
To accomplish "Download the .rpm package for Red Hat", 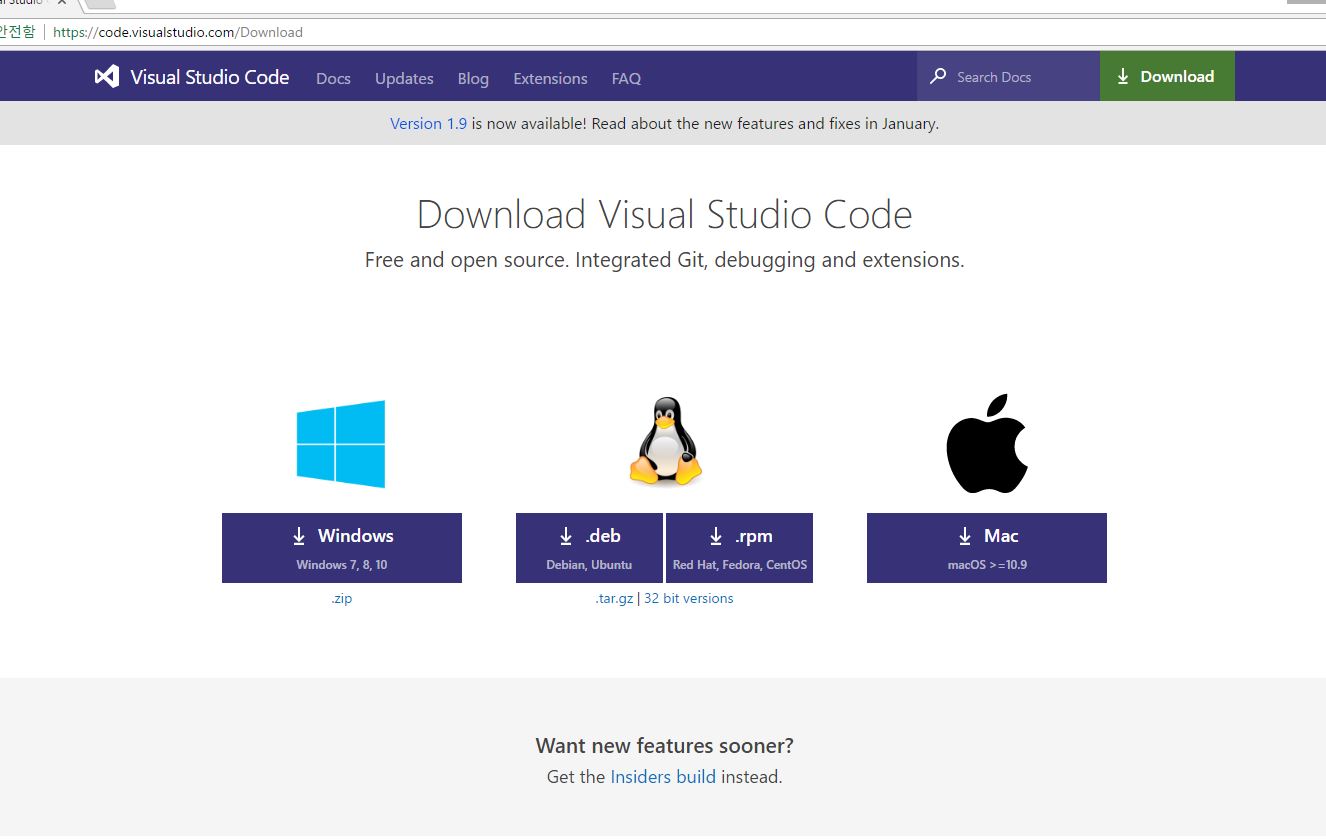I will [739, 548].
